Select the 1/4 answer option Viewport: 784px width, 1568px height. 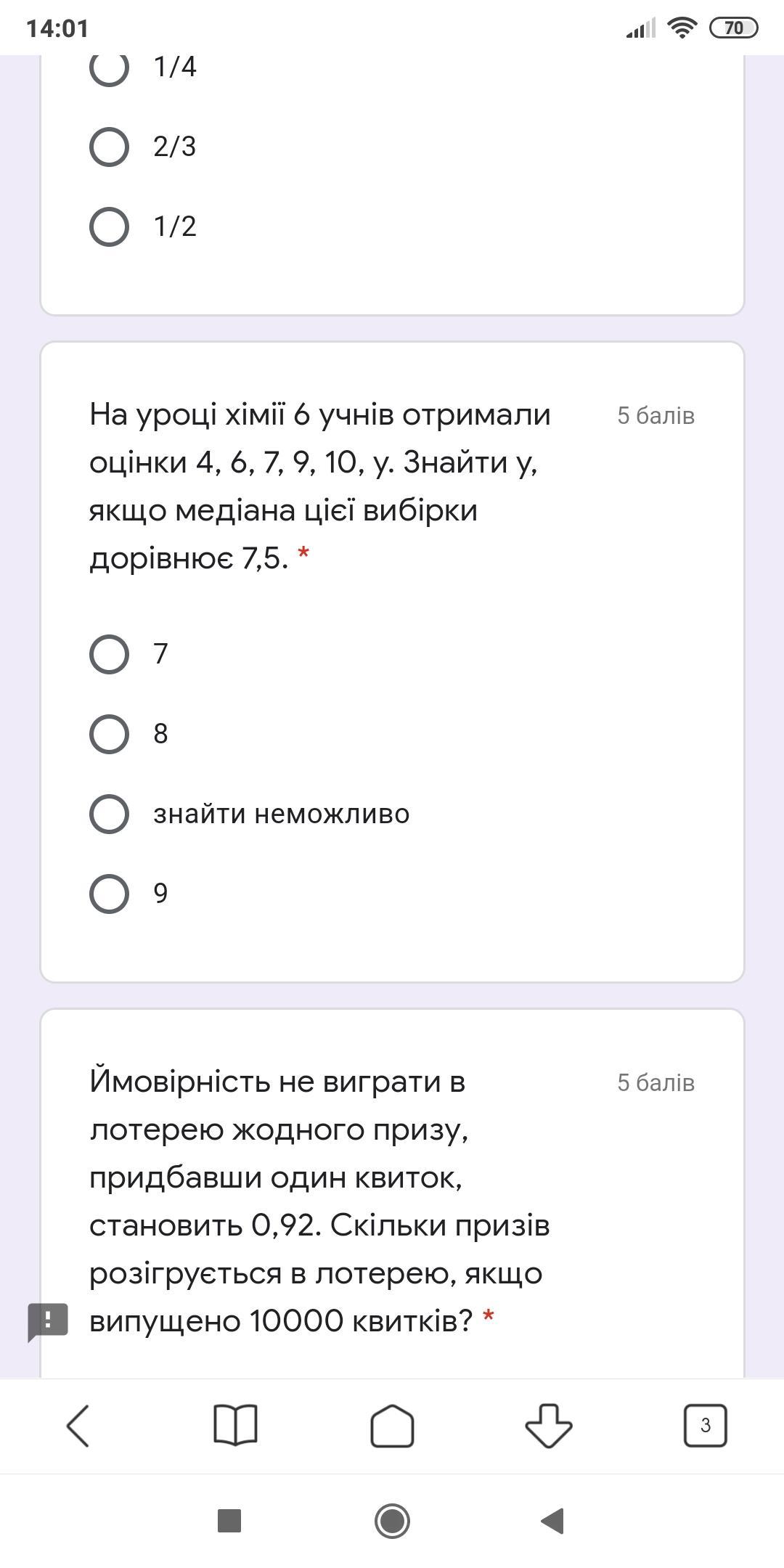click(109, 67)
